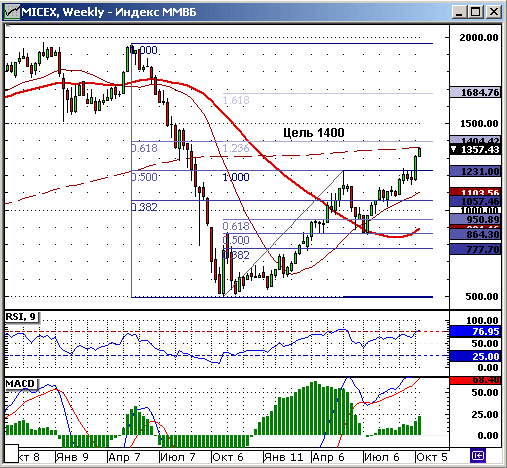Click the 'Апр 7' date on time axis

tap(125, 457)
